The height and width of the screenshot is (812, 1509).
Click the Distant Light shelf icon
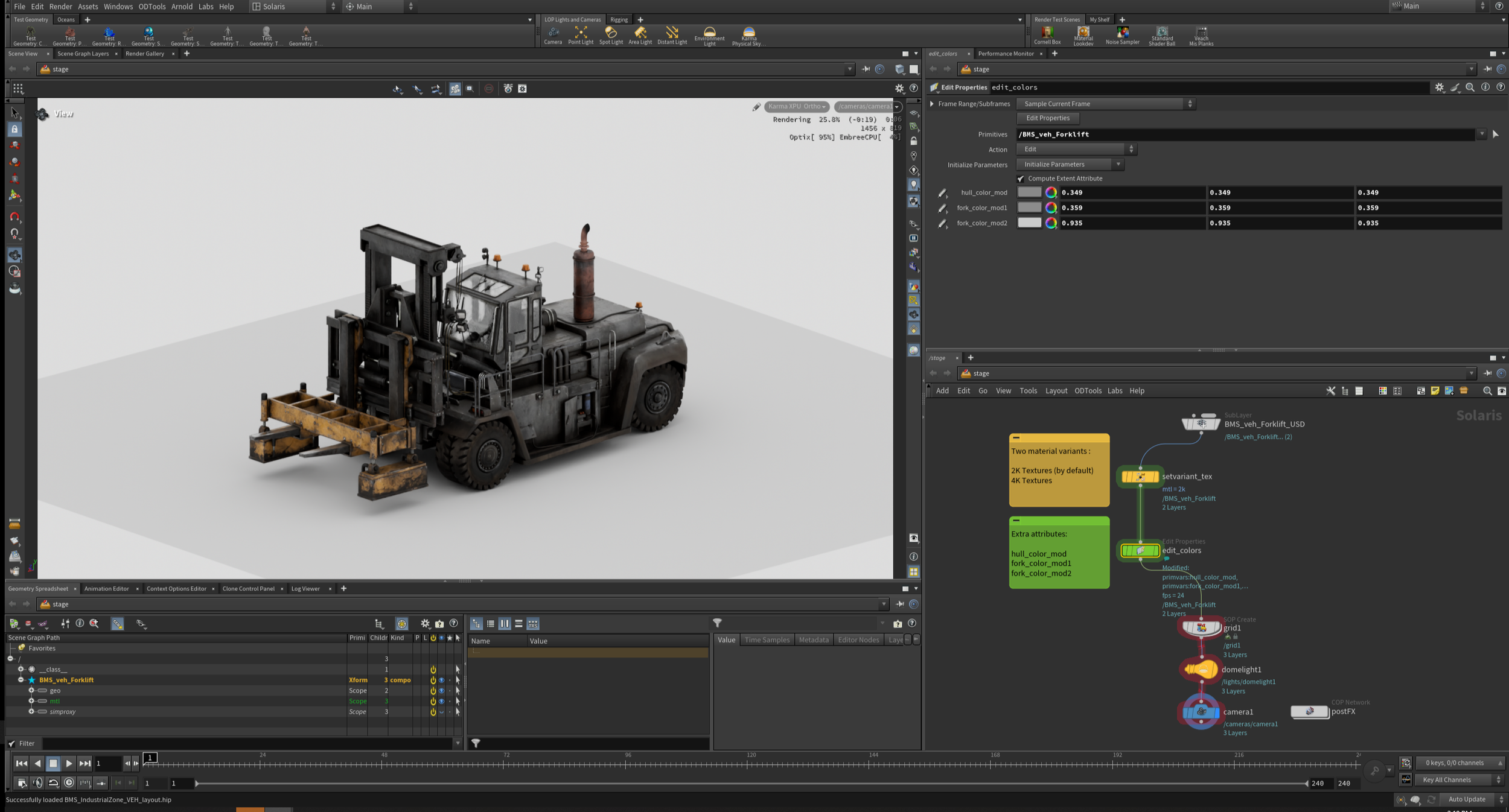[x=672, y=34]
